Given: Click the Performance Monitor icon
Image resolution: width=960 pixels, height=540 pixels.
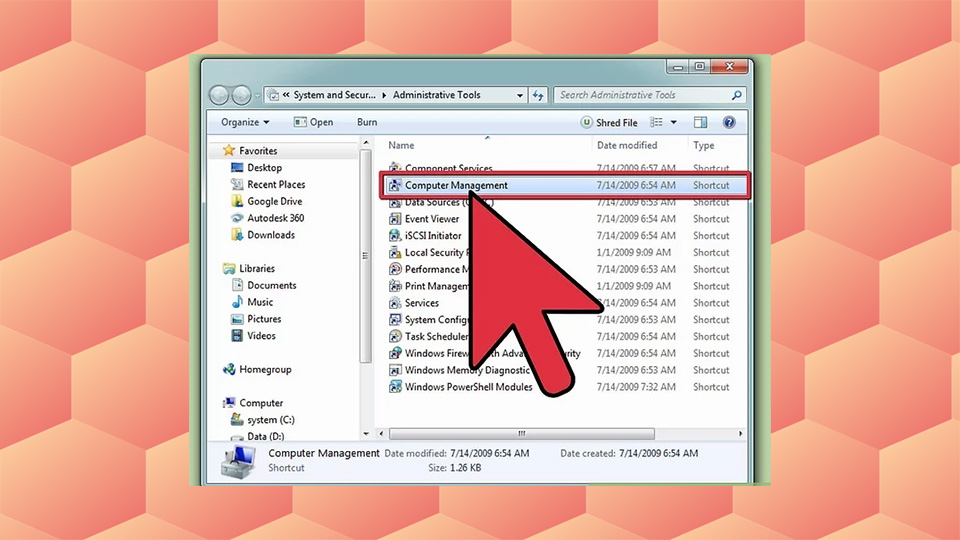Looking at the screenshot, I should [395, 269].
